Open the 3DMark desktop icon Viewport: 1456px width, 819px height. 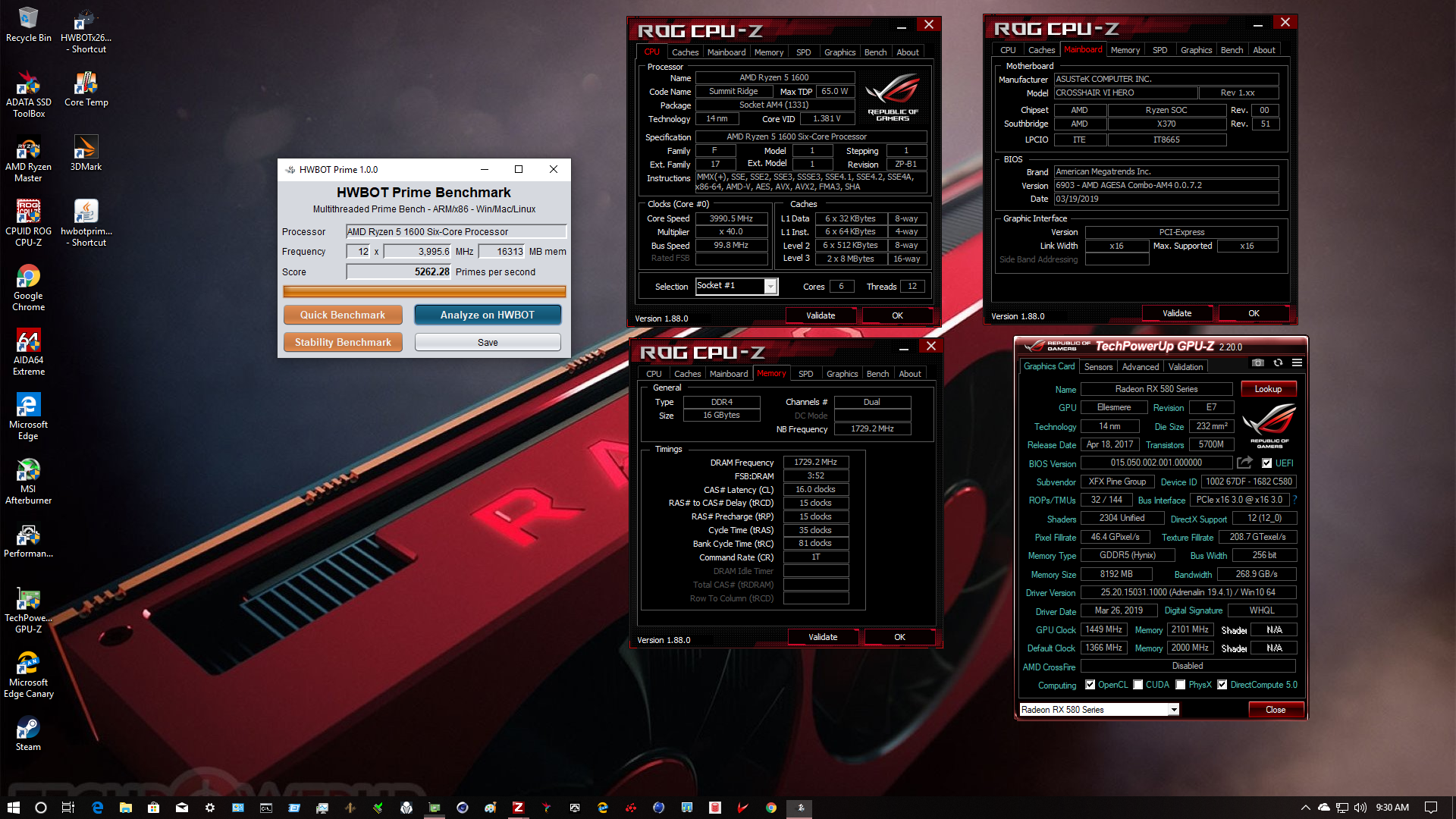86,153
